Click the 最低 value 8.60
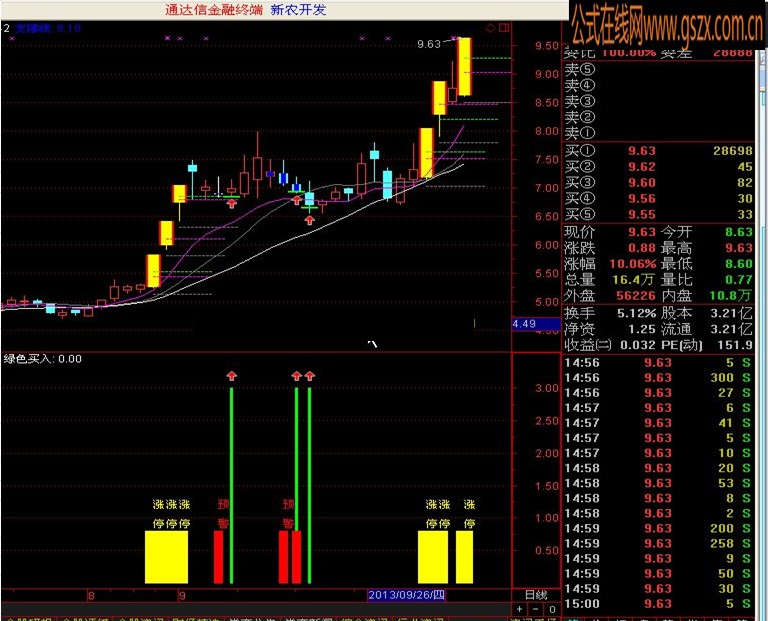 click(x=739, y=264)
